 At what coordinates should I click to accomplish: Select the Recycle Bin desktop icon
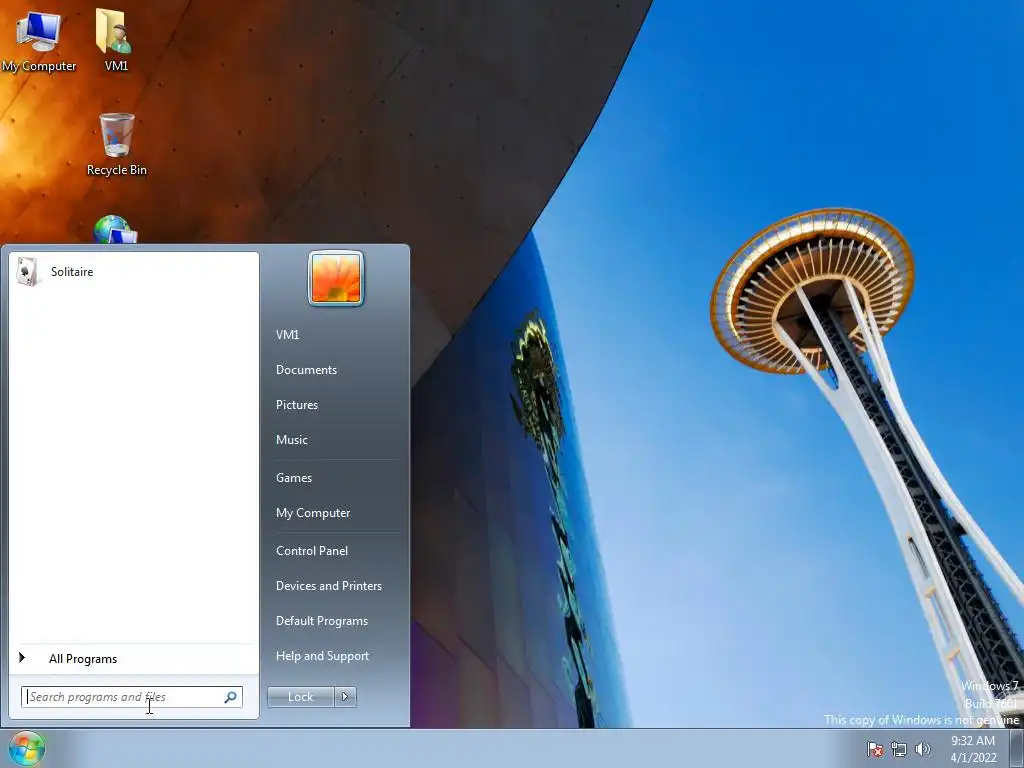click(x=116, y=144)
